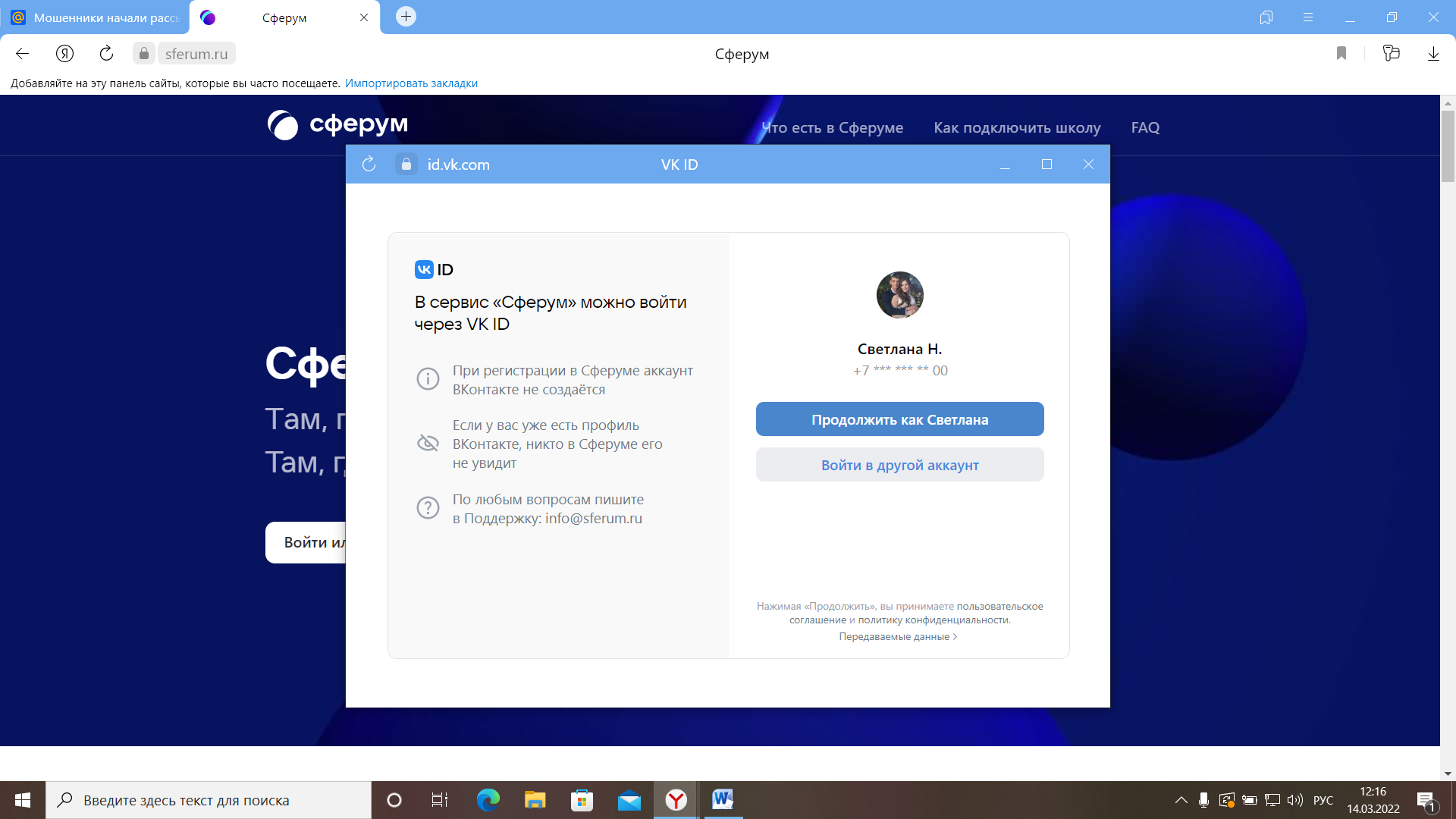Click page scrollbar up arrow
The image size is (1456, 819).
1448,102
